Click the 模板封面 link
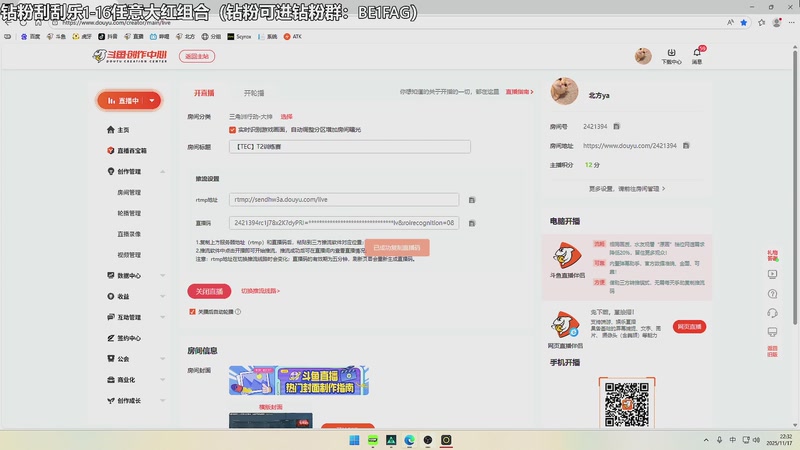The height and width of the screenshot is (450, 800). coord(270,407)
